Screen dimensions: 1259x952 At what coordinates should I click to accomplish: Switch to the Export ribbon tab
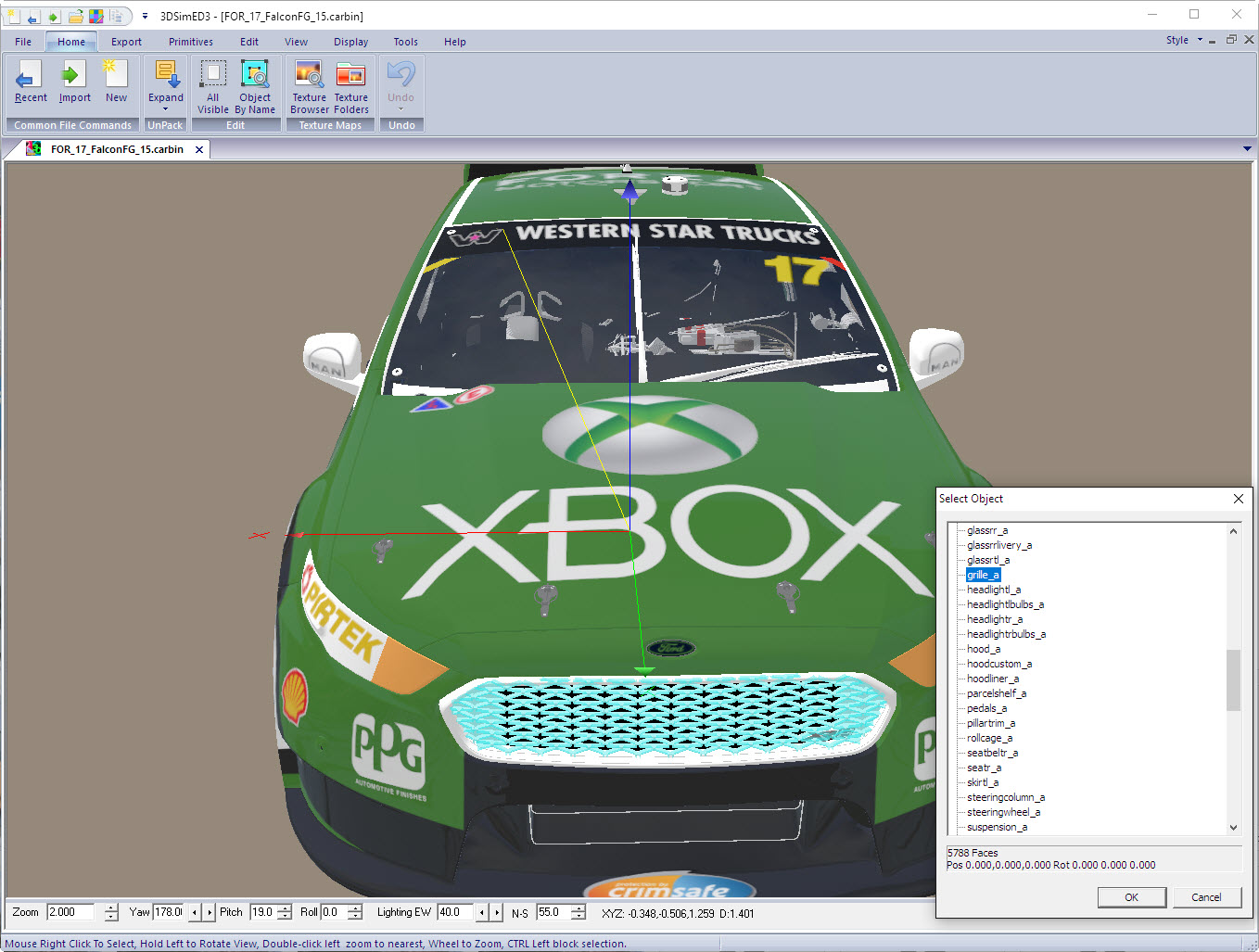pyautogui.click(x=126, y=42)
